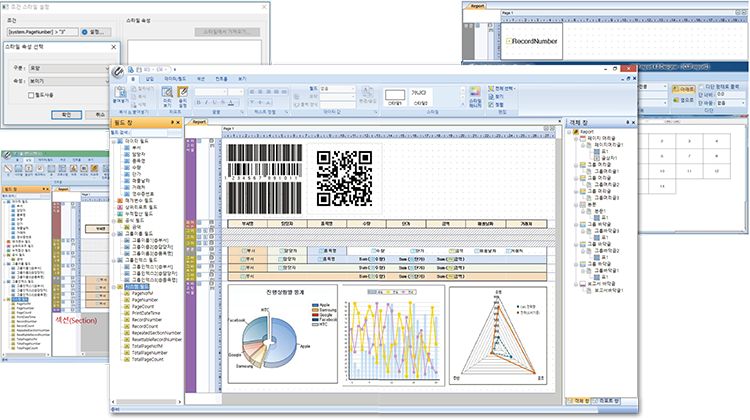Switch to the Section ribbon tab
750x420 pixels.
(x=201, y=79)
